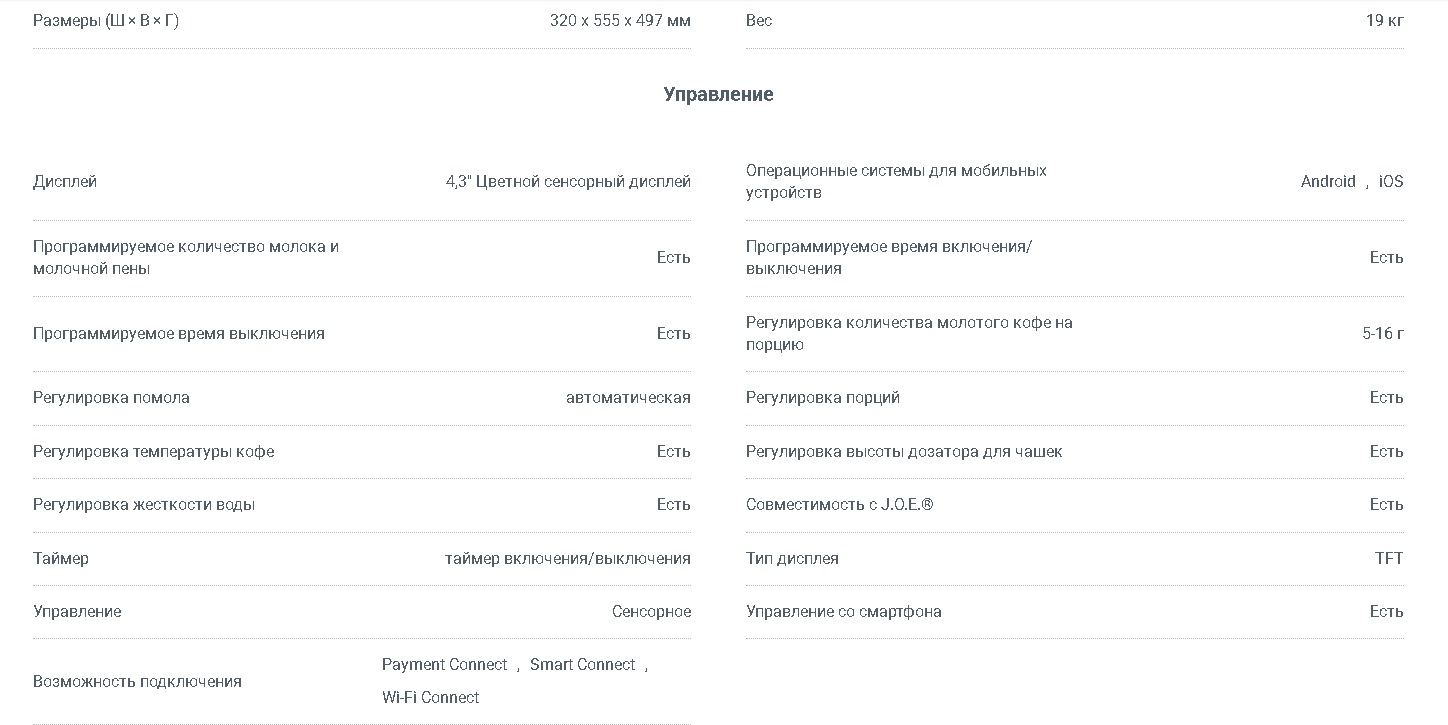
Task: Click the Android operating system value
Action: tap(1328, 181)
